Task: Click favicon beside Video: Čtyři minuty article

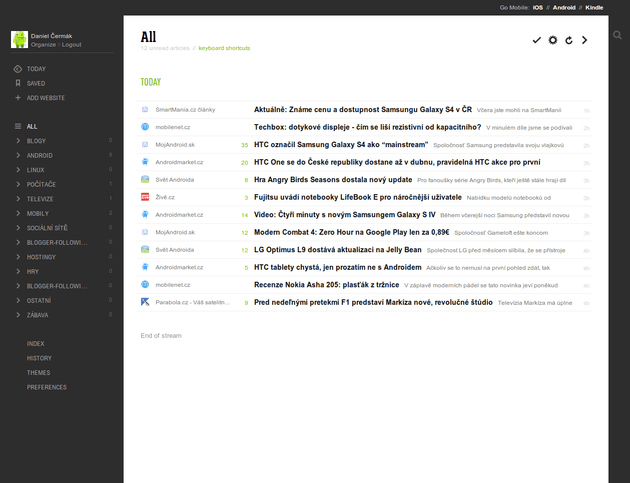Action: [x=145, y=214]
